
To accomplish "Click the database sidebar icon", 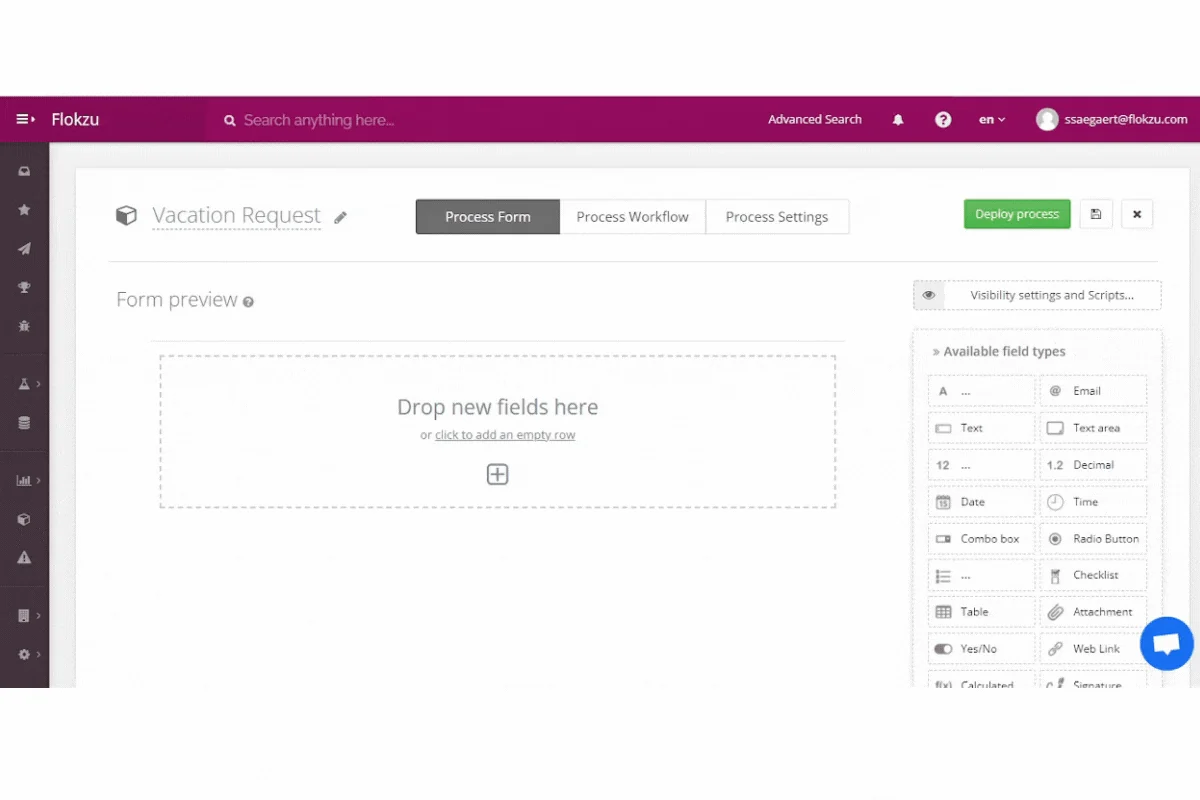I will tap(24, 423).
